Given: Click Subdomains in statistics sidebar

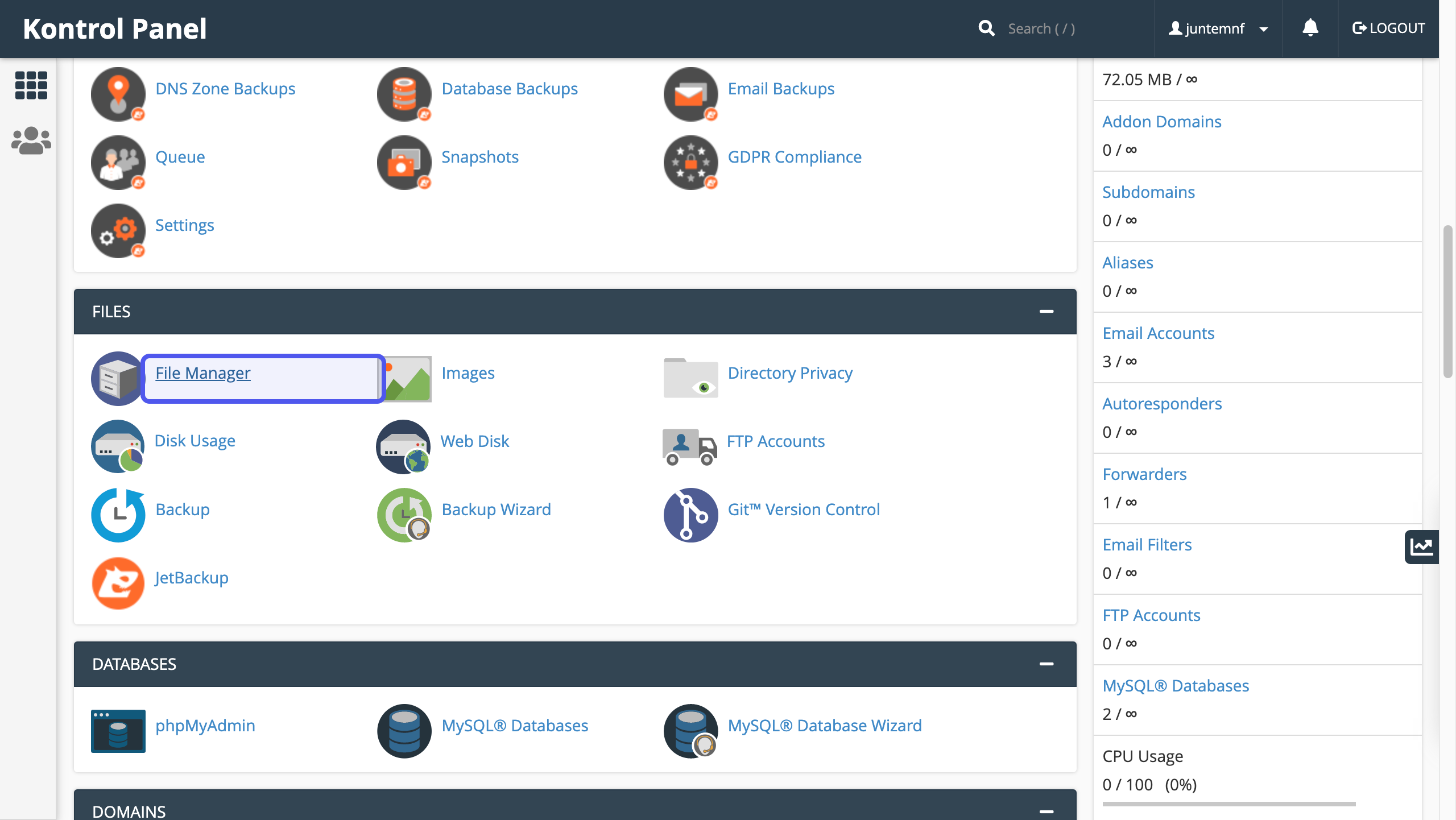Looking at the screenshot, I should tap(1148, 192).
